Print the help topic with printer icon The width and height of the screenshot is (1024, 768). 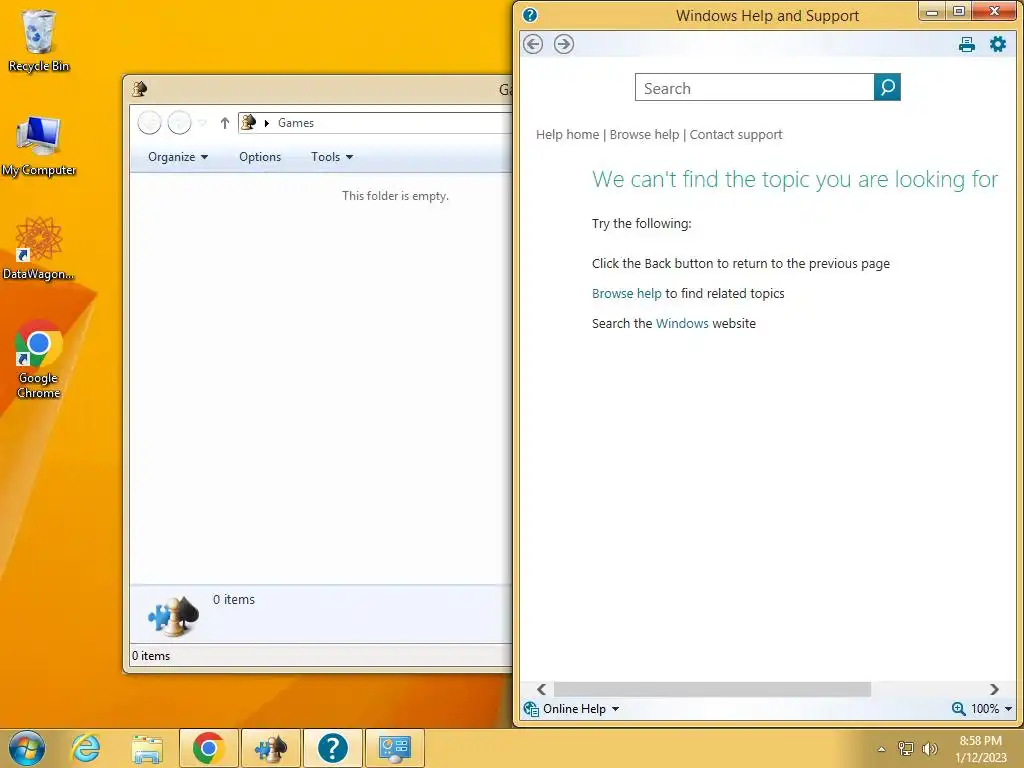pyautogui.click(x=967, y=44)
